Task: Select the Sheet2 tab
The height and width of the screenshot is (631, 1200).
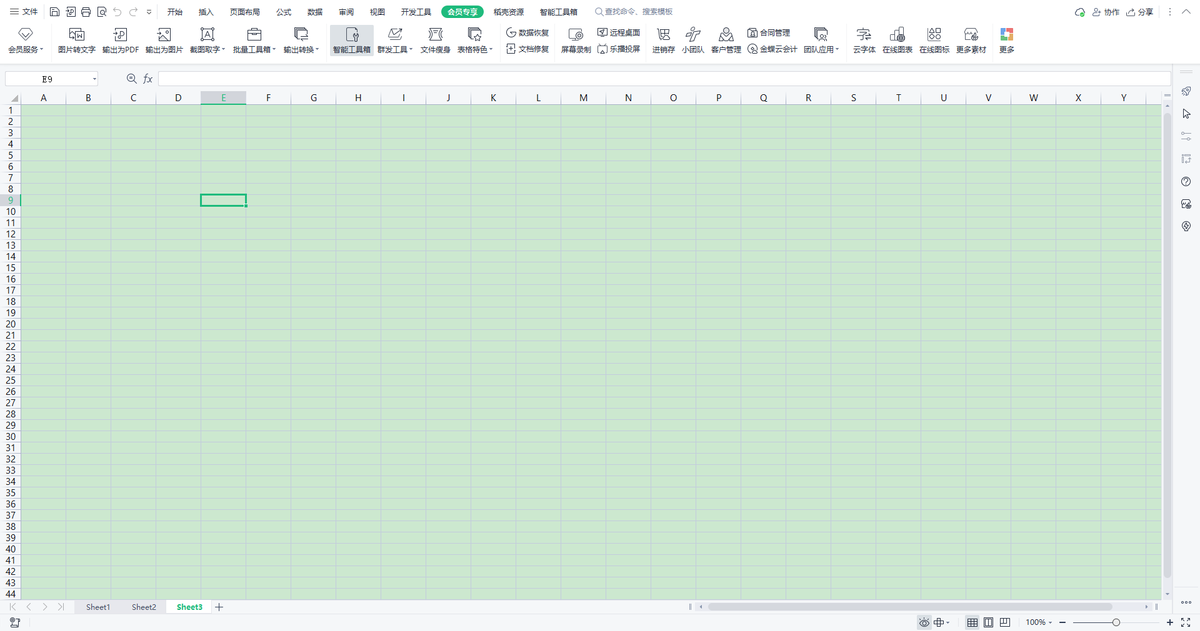Action: pos(144,607)
